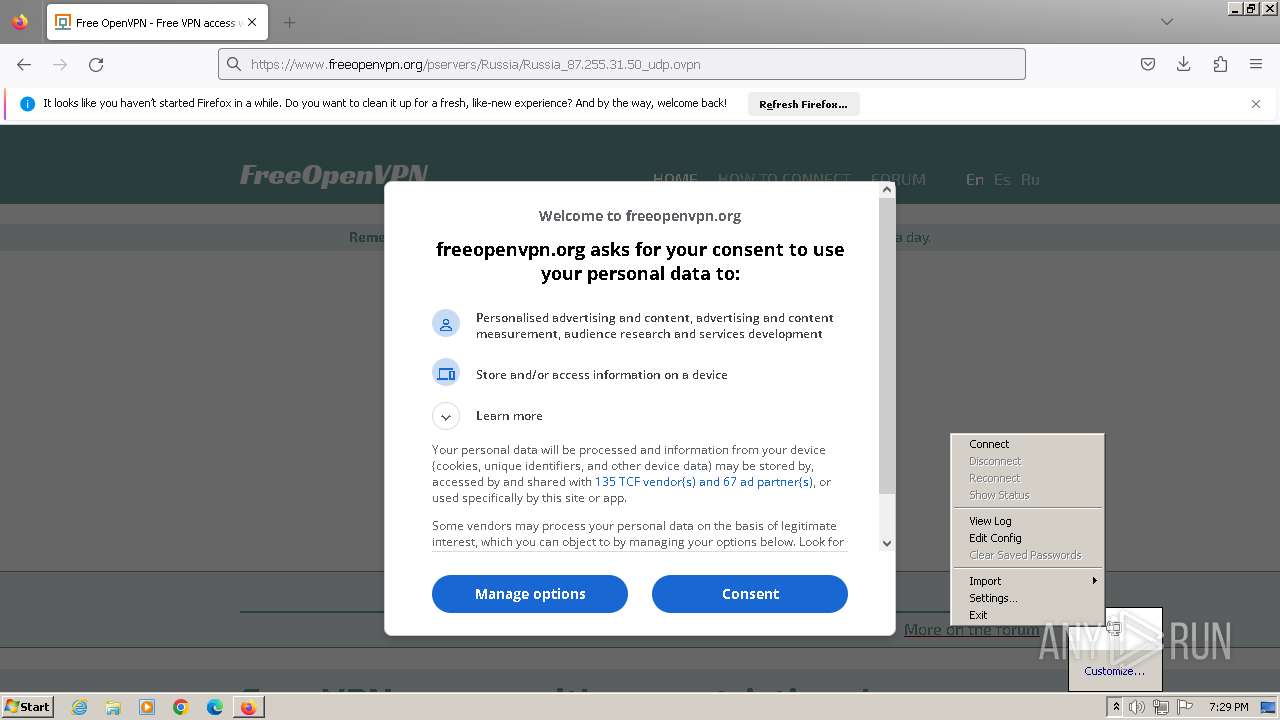Close the Free OpenVPN tab
The width and height of the screenshot is (1280, 720).
pos(252,22)
